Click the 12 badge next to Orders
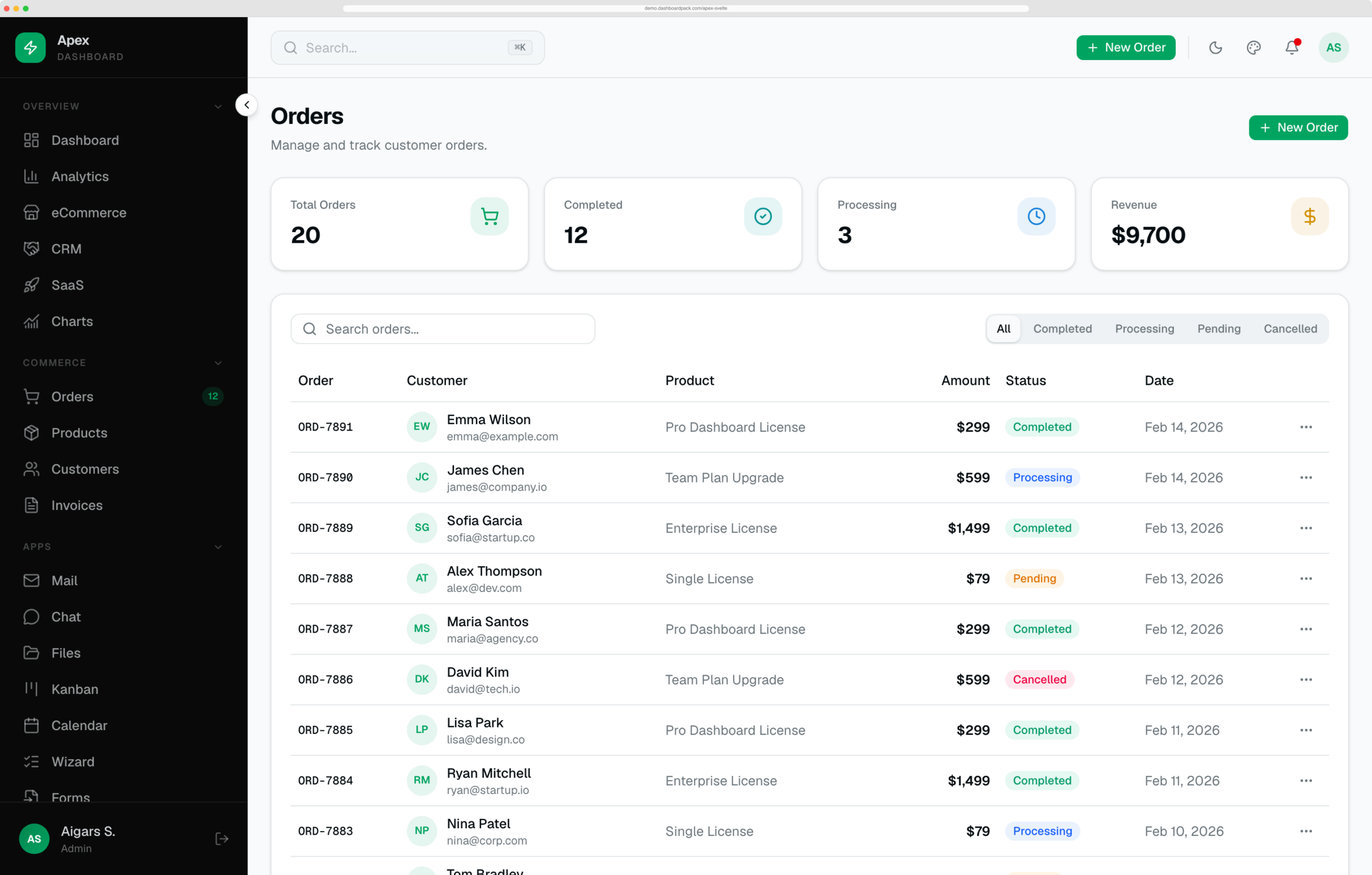The image size is (1372, 875). point(213,397)
